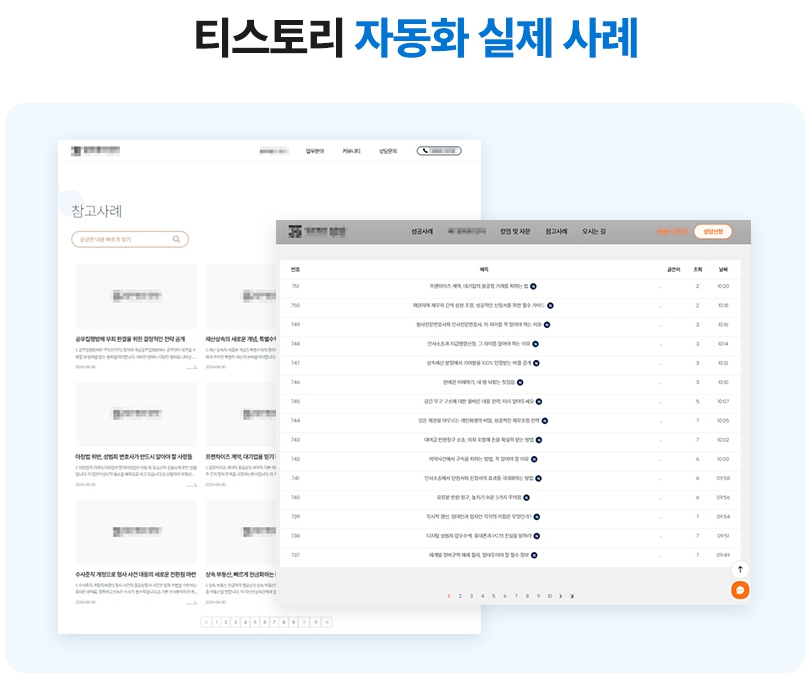Click the 09:49 time cell in the board
This screenshot has height=679, width=811.
[723, 555]
